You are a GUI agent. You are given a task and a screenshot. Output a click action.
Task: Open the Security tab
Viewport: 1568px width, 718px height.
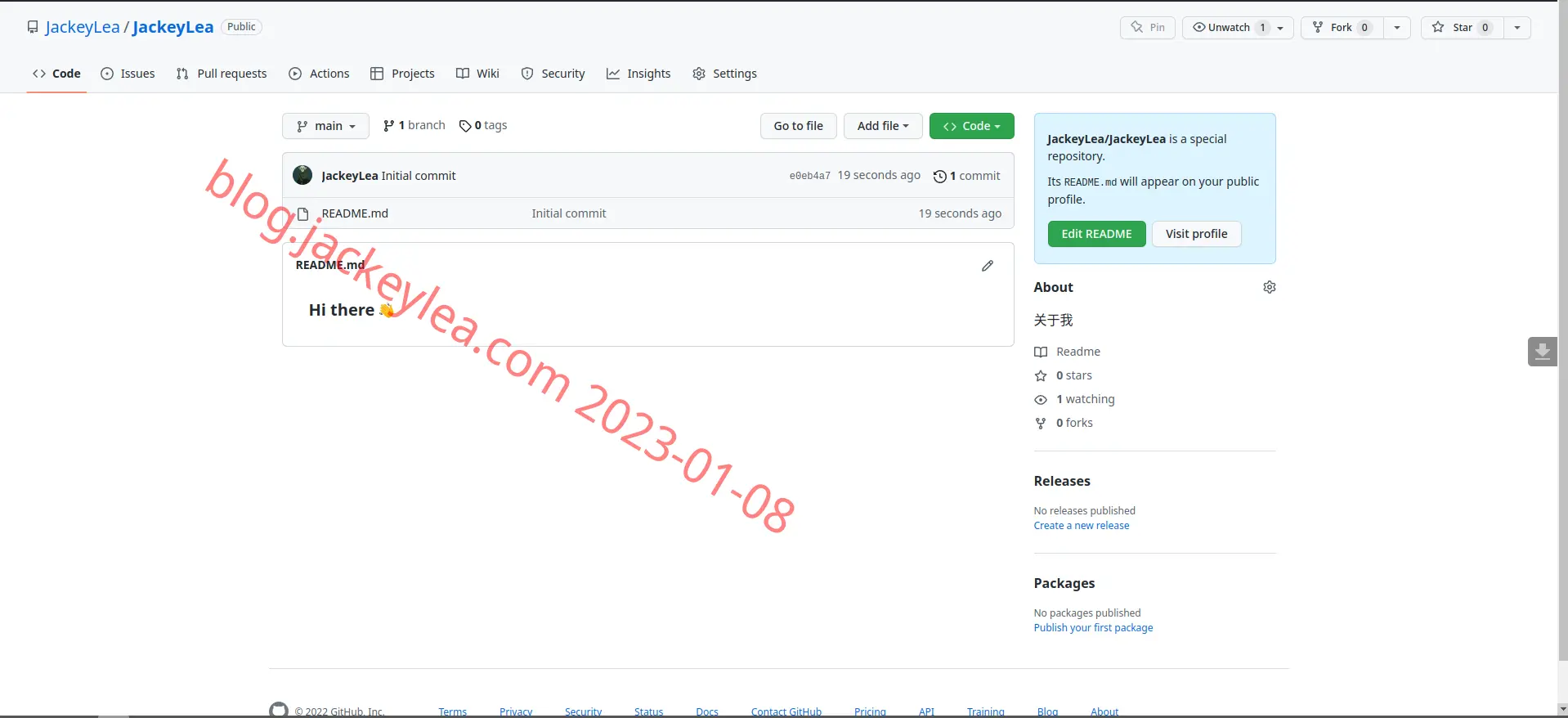coord(553,74)
